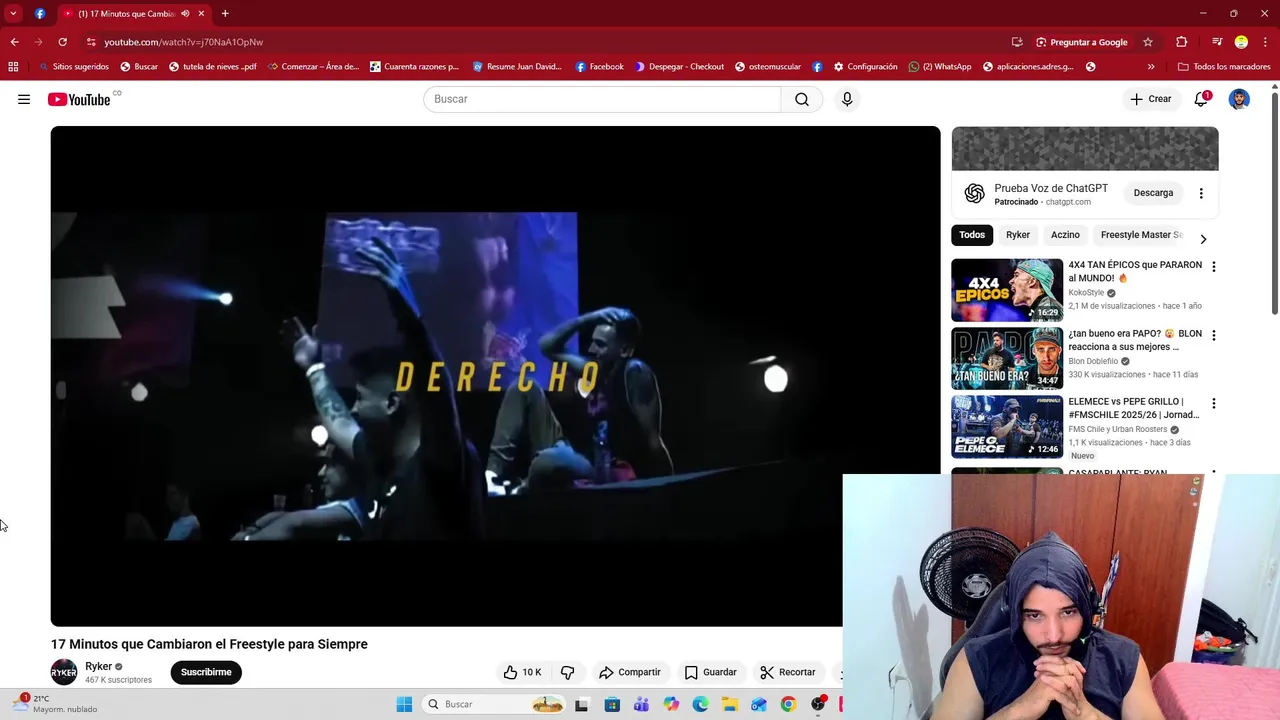
Task: Click Preguntar a Google button
Action: point(1081,42)
